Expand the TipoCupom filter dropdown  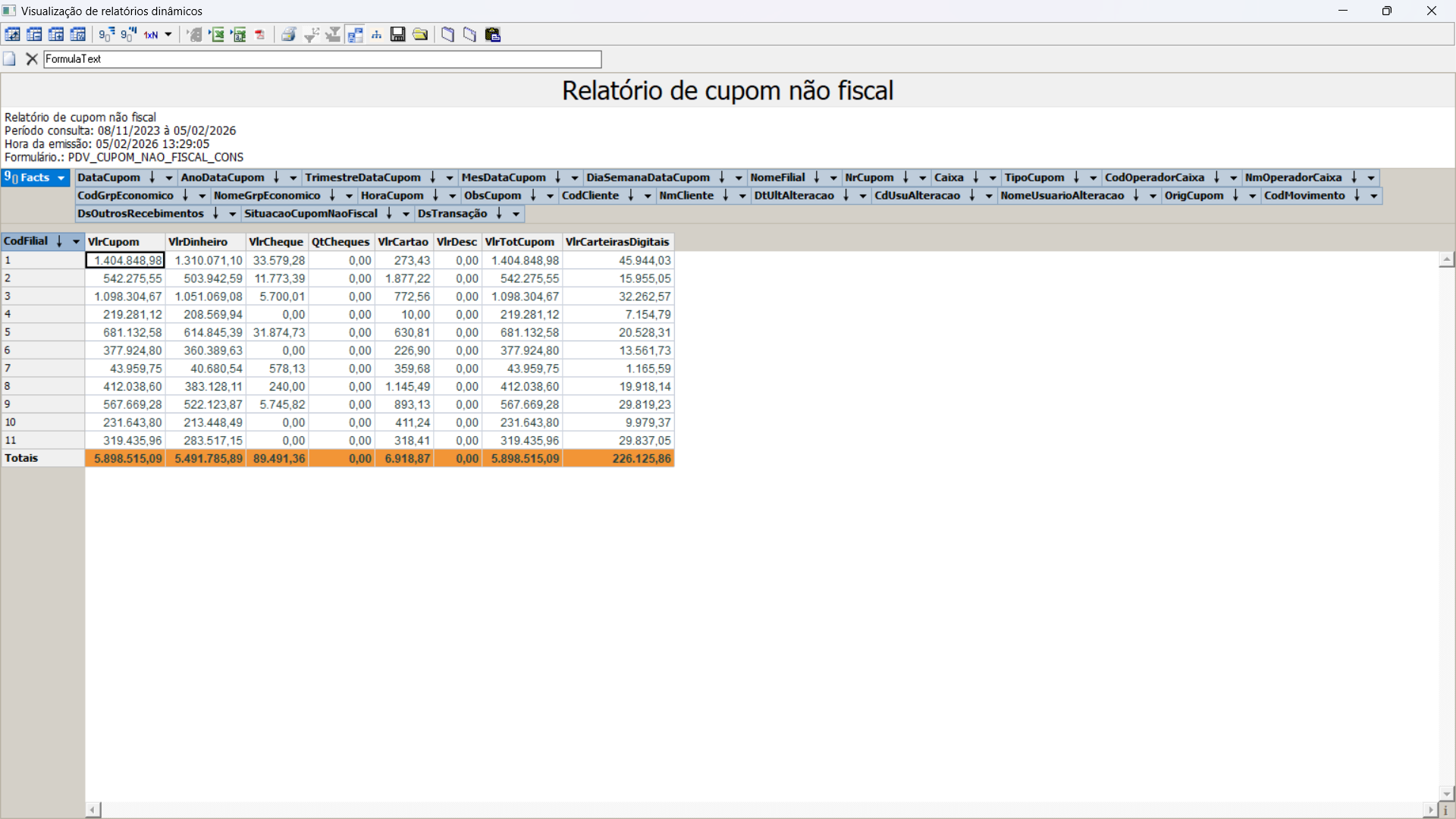click(x=1094, y=177)
